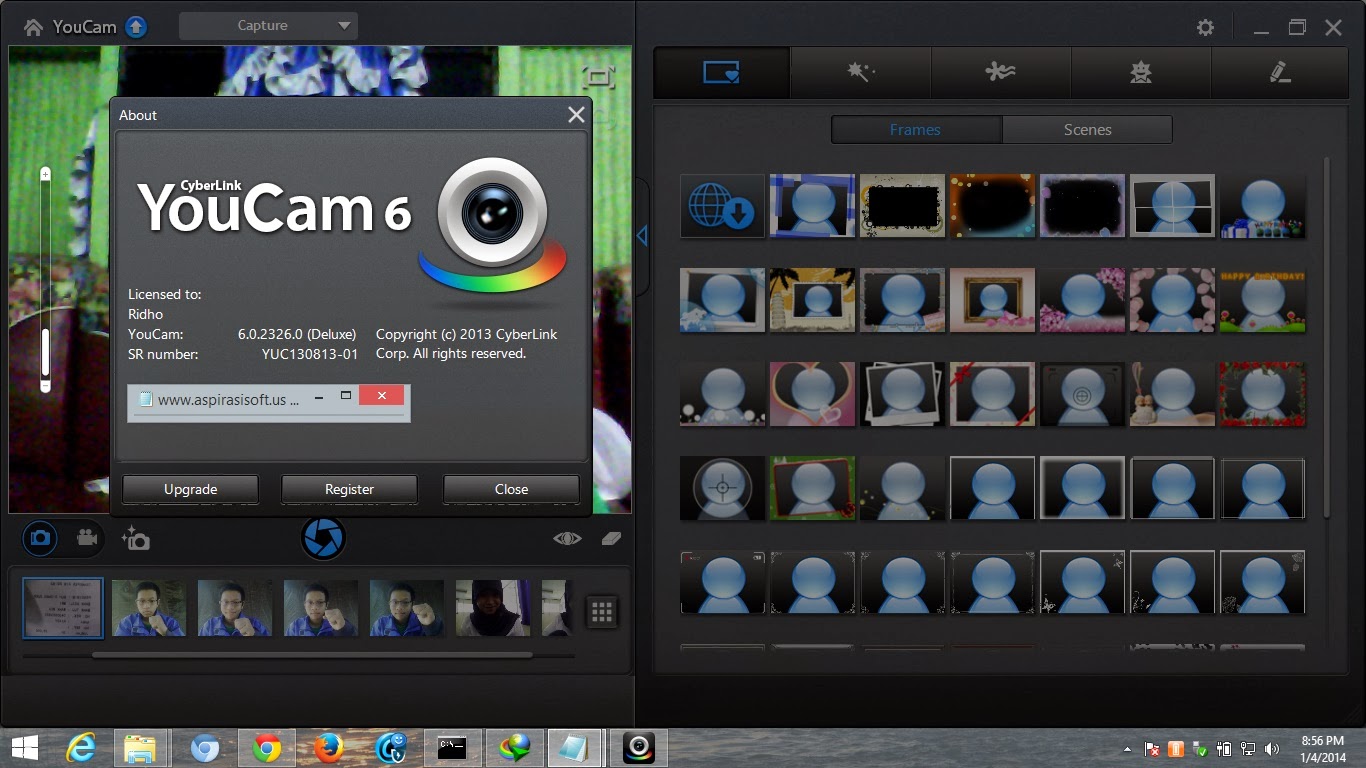1366x768 pixels.
Task: Click download more frames globe thumbnail
Action: [722, 207]
